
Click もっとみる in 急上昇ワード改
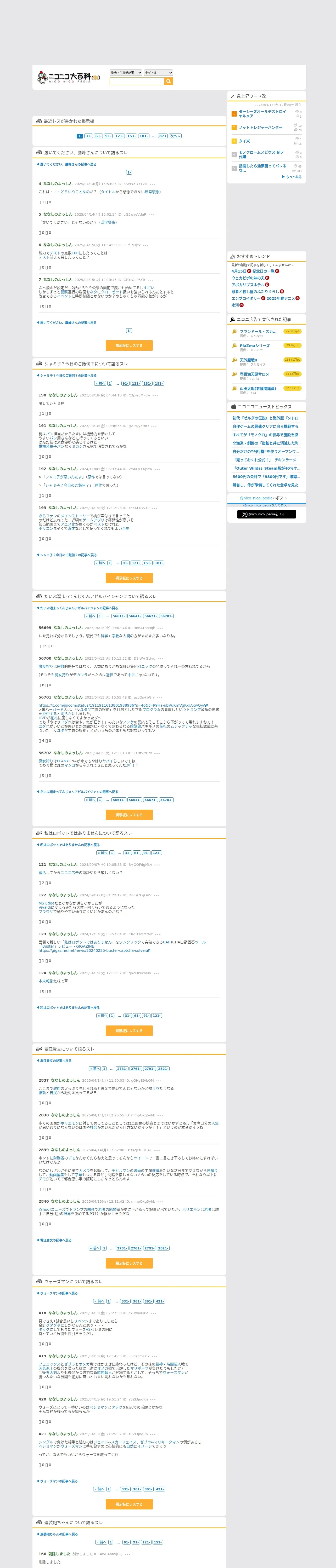coord(292,177)
